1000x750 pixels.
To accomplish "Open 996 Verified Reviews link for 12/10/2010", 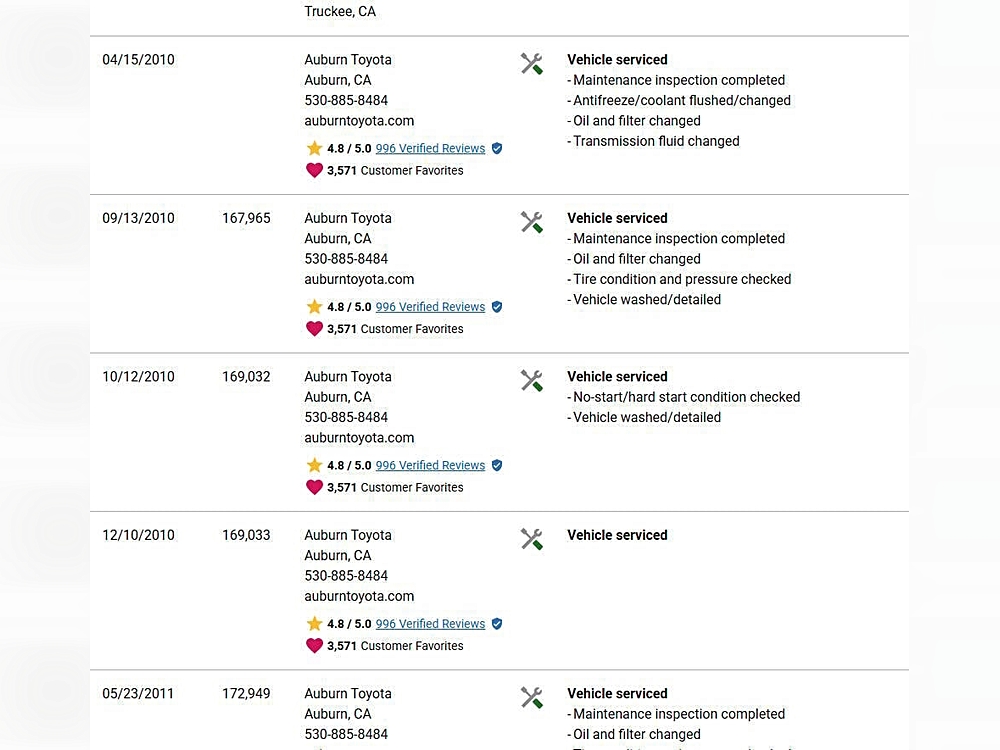I will pyautogui.click(x=430, y=624).
